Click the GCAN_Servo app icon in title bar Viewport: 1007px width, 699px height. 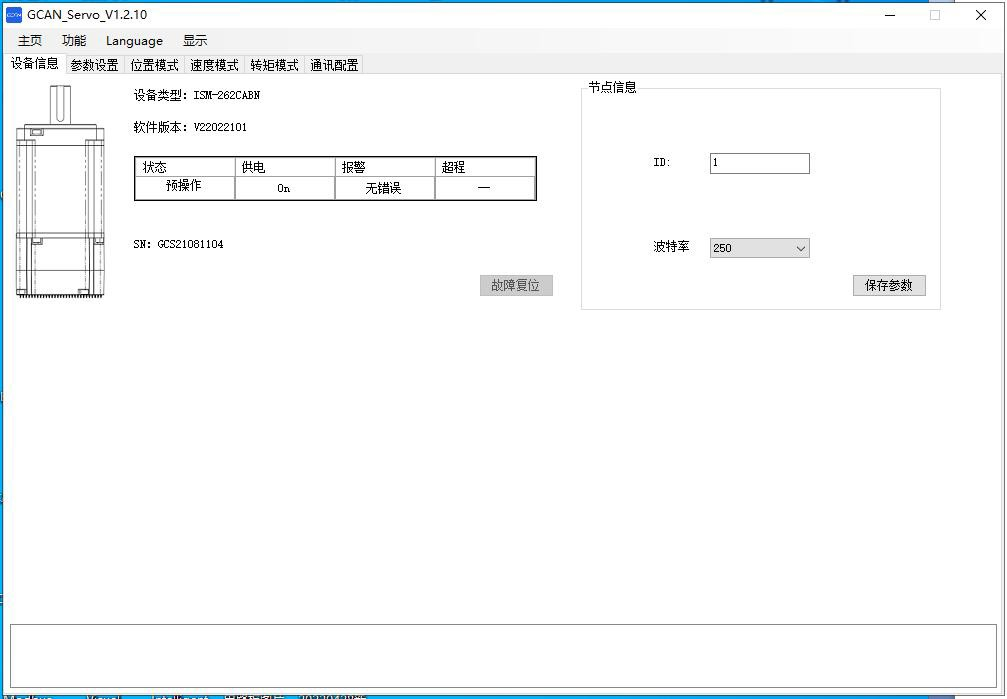14,15
